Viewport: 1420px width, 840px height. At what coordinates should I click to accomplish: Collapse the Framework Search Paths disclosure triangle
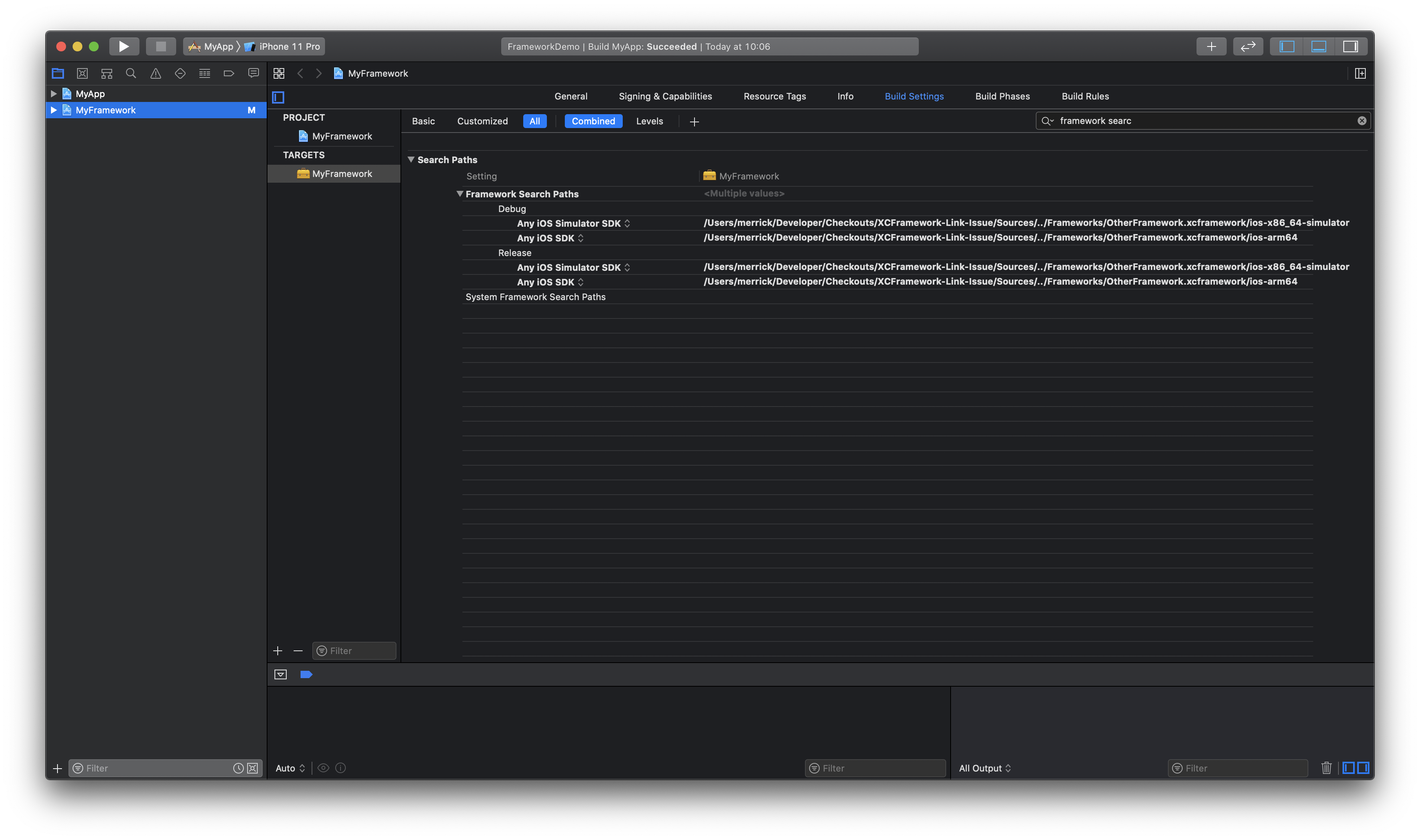click(460, 194)
